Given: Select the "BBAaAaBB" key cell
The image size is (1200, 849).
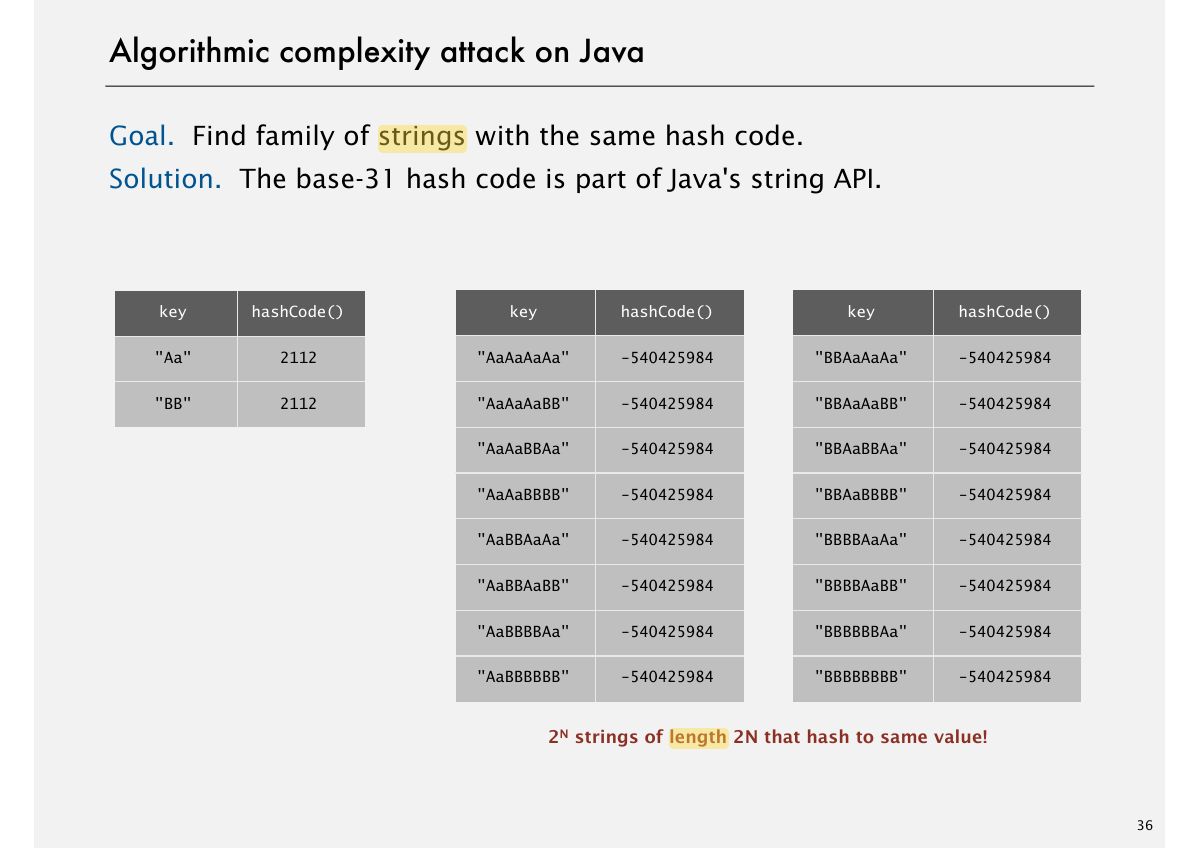Looking at the screenshot, I should pyautogui.click(x=862, y=404).
